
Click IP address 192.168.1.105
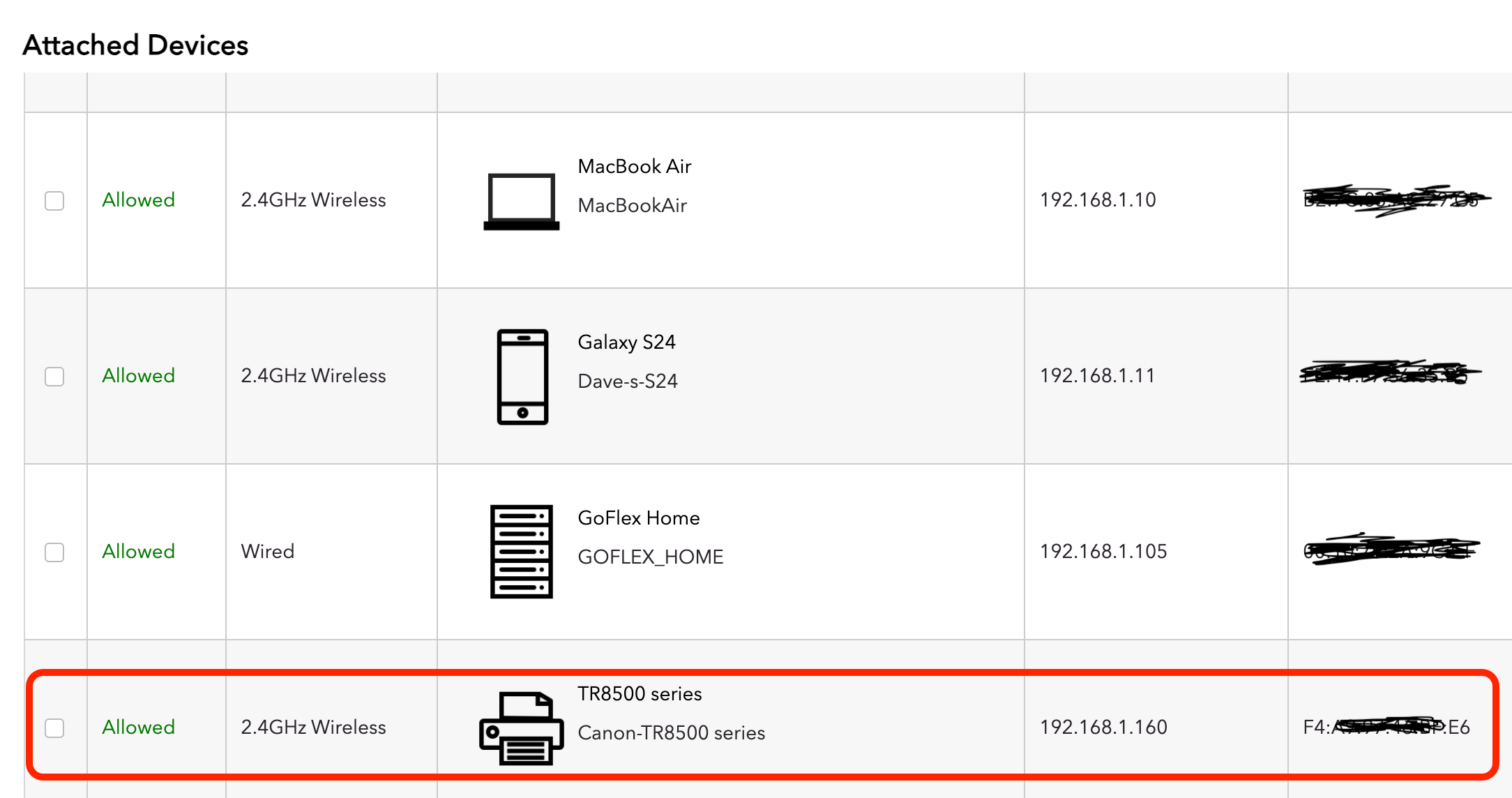[1103, 552]
